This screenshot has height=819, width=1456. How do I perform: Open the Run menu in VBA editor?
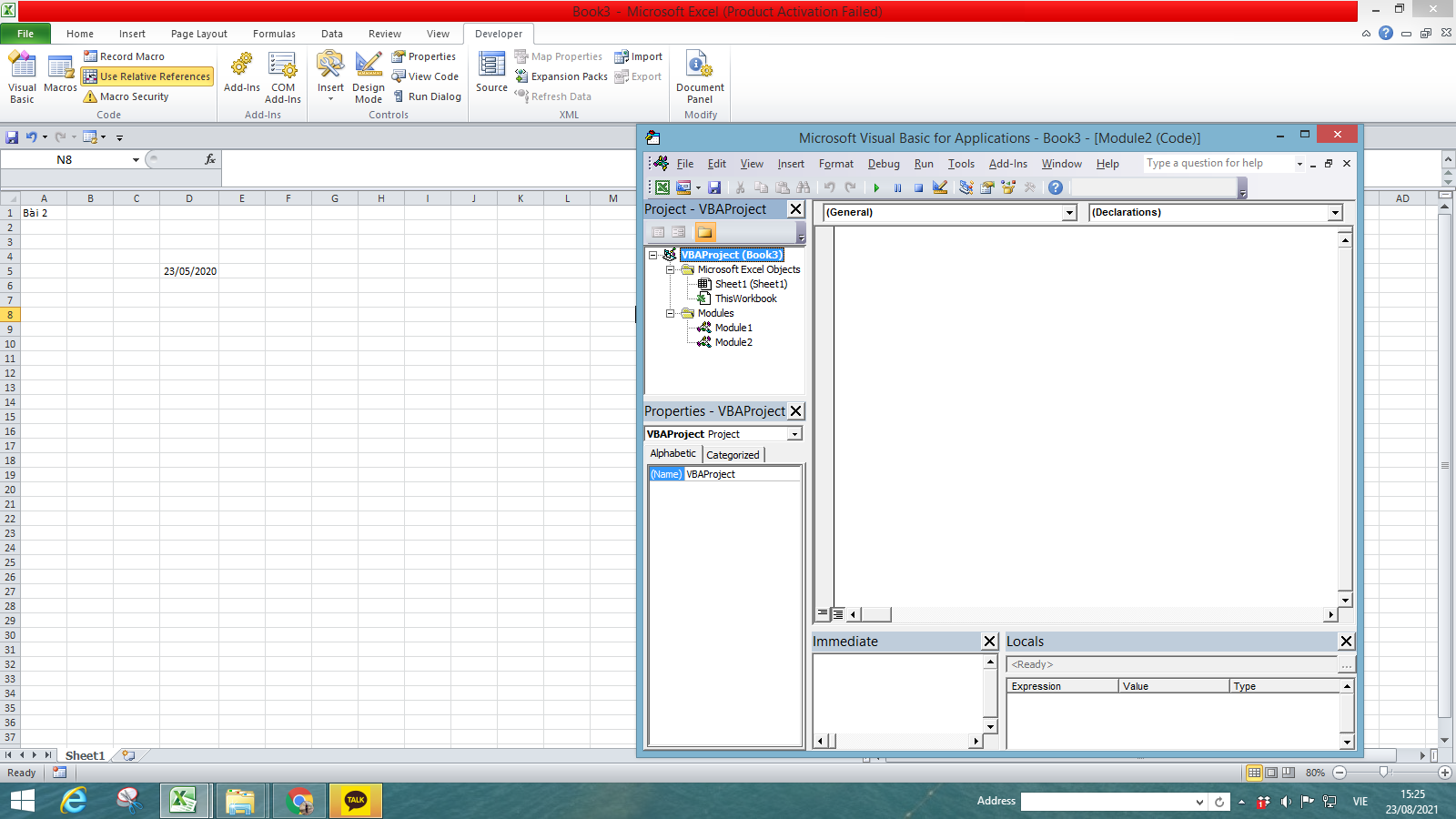(x=924, y=164)
